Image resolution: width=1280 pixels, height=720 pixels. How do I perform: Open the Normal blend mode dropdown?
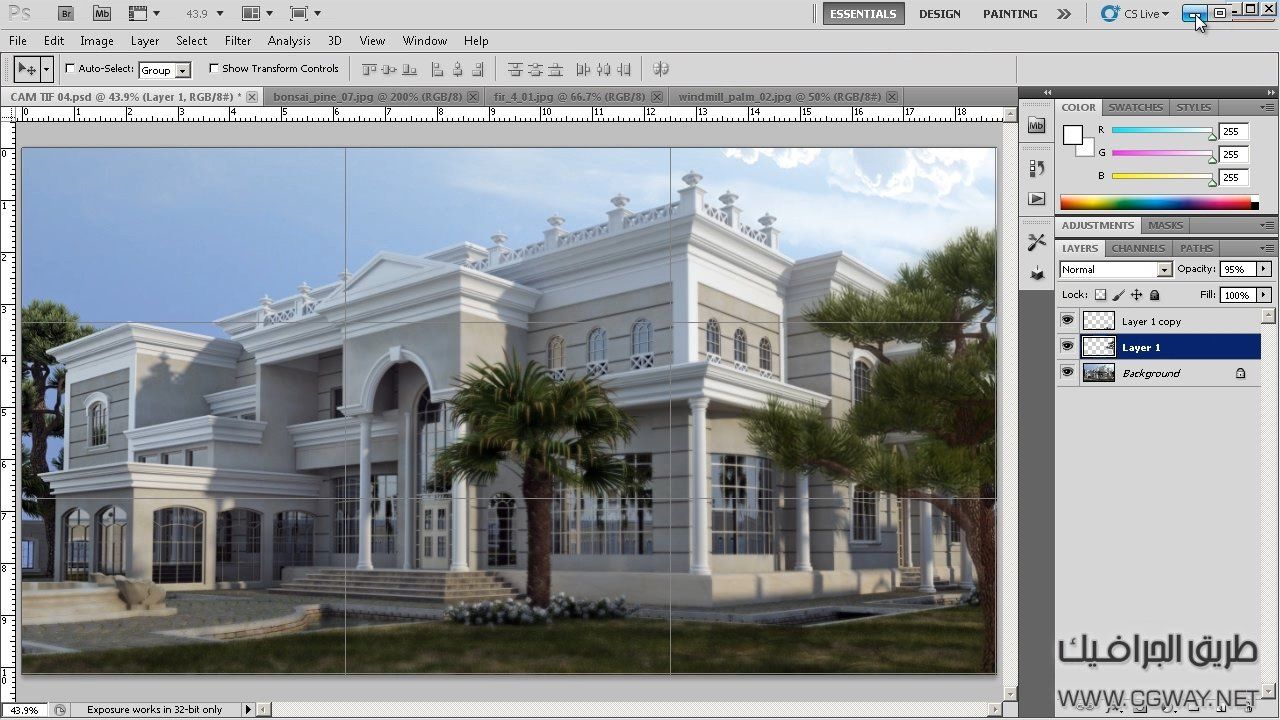tap(1163, 270)
